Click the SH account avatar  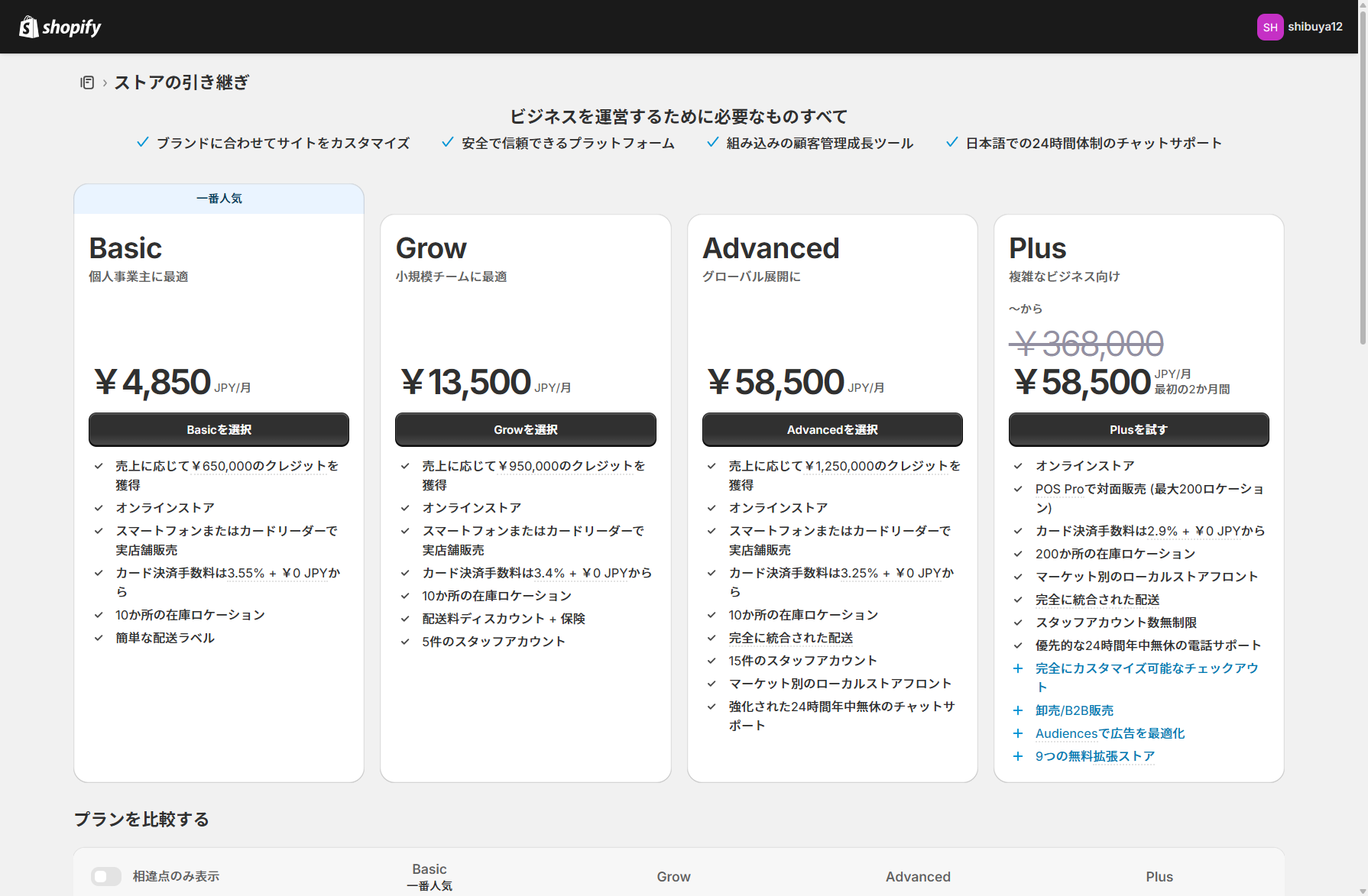coord(1269,27)
